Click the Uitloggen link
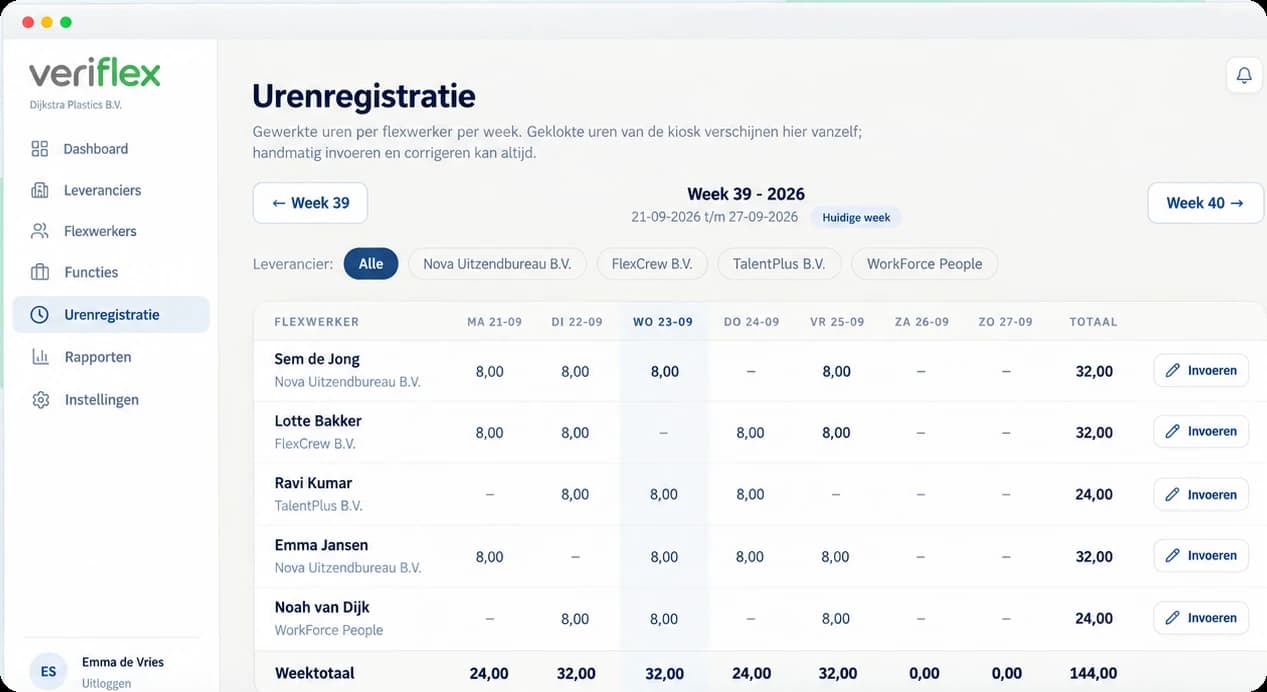The image size is (1267, 692). (x=106, y=684)
